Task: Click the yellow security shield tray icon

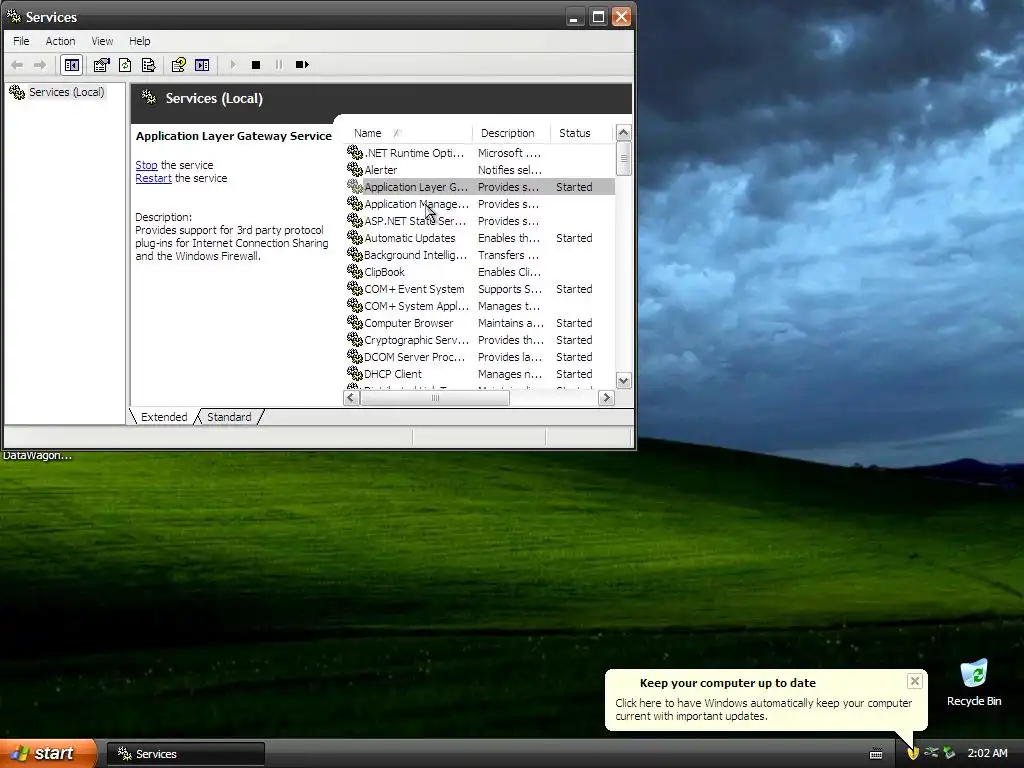Action: click(913, 753)
